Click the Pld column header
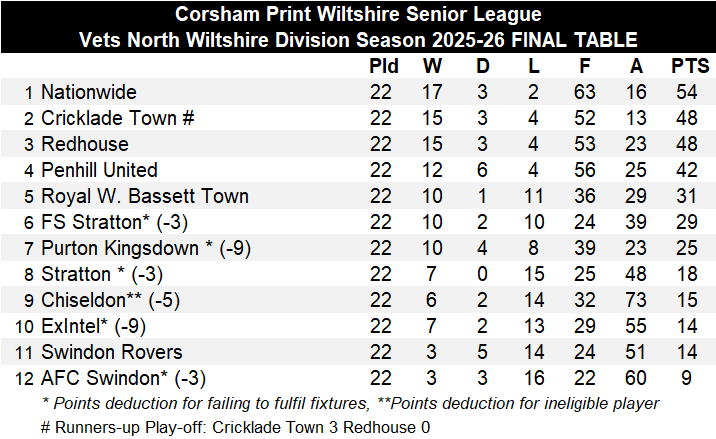 tap(384, 66)
